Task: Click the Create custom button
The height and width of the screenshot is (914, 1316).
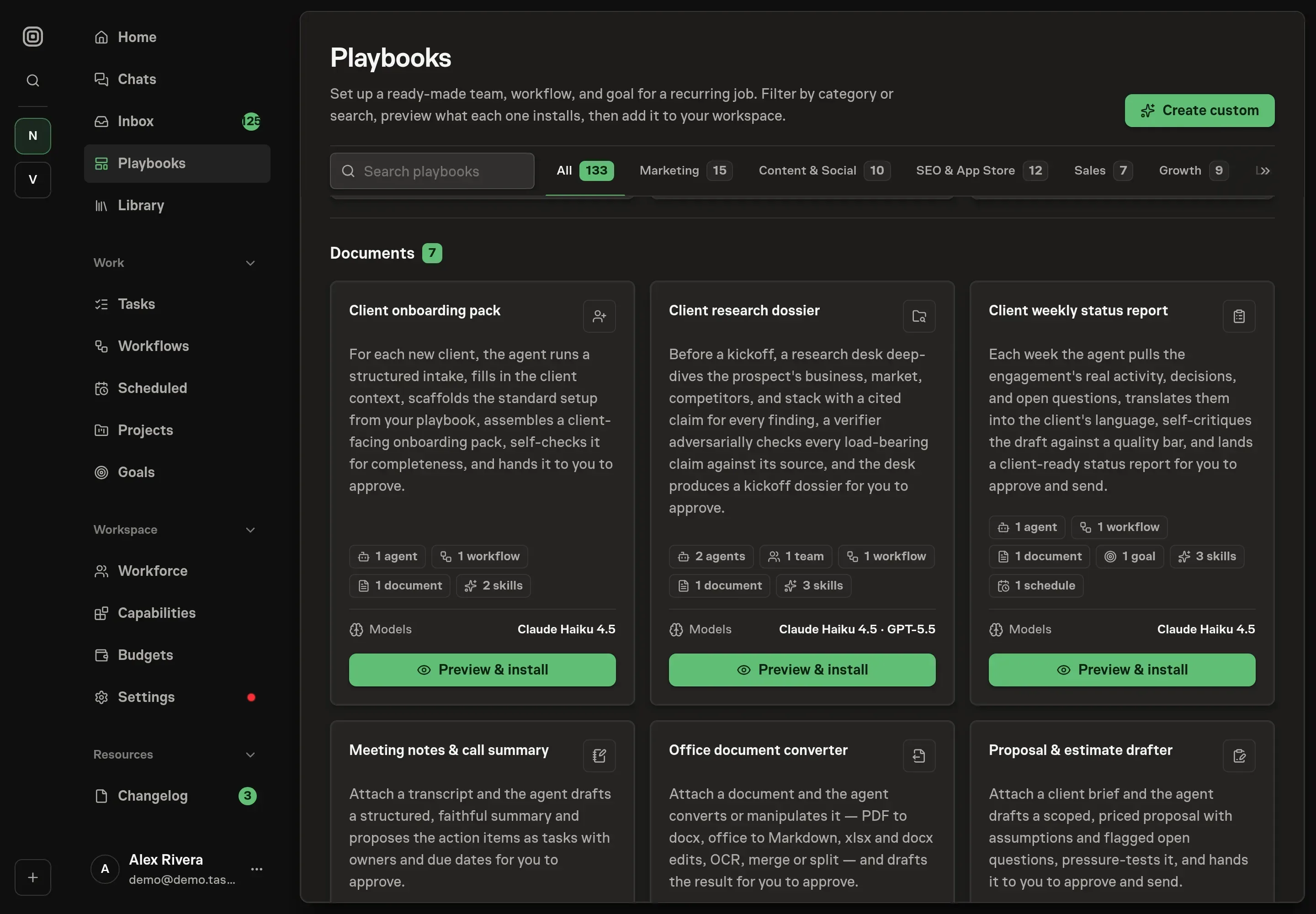Action: [1199, 111]
